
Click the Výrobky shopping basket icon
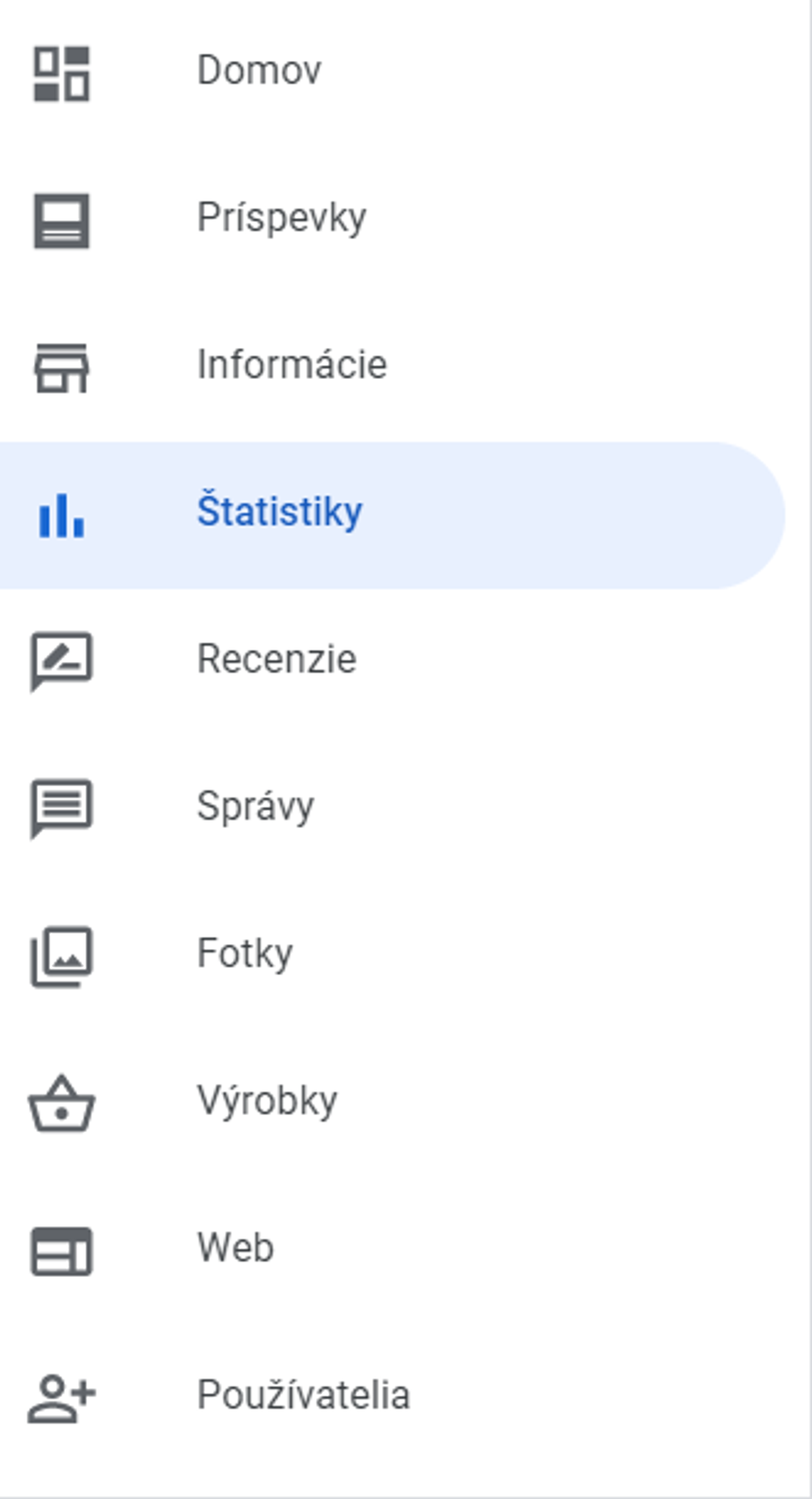[x=62, y=1103]
